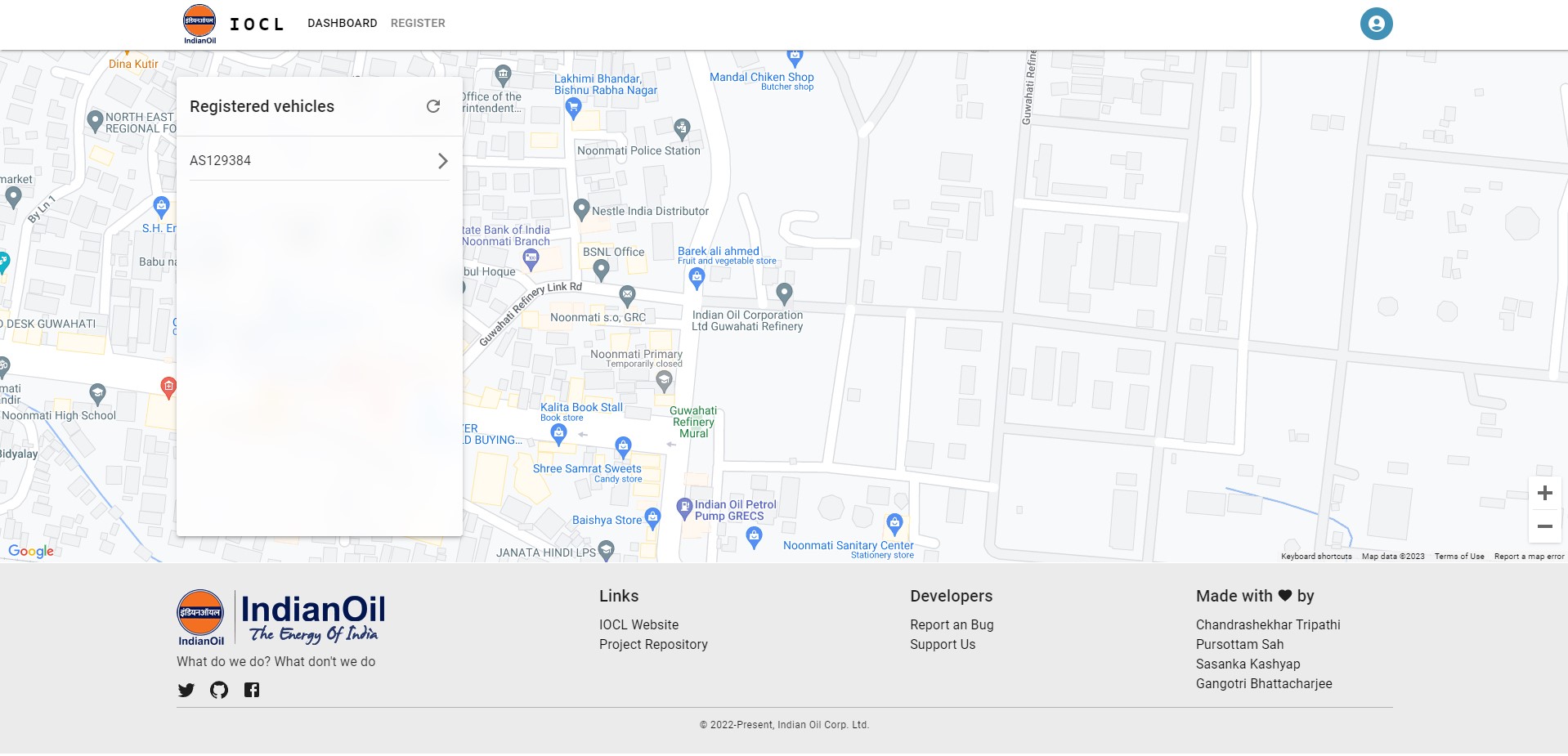The width and height of the screenshot is (1568, 756).
Task: Click the Noonmati Police Station map pin
Action: (683, 127)
